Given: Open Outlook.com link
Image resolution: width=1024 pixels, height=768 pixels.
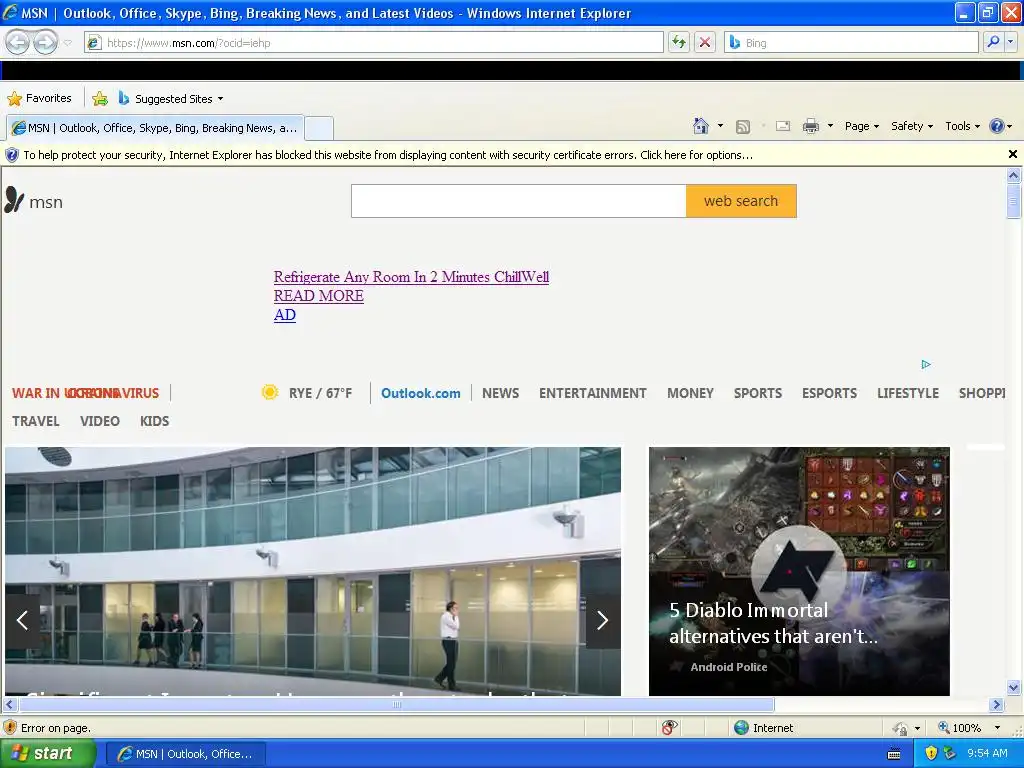Looking at the screenshot, I should click(x=421, y=393).
